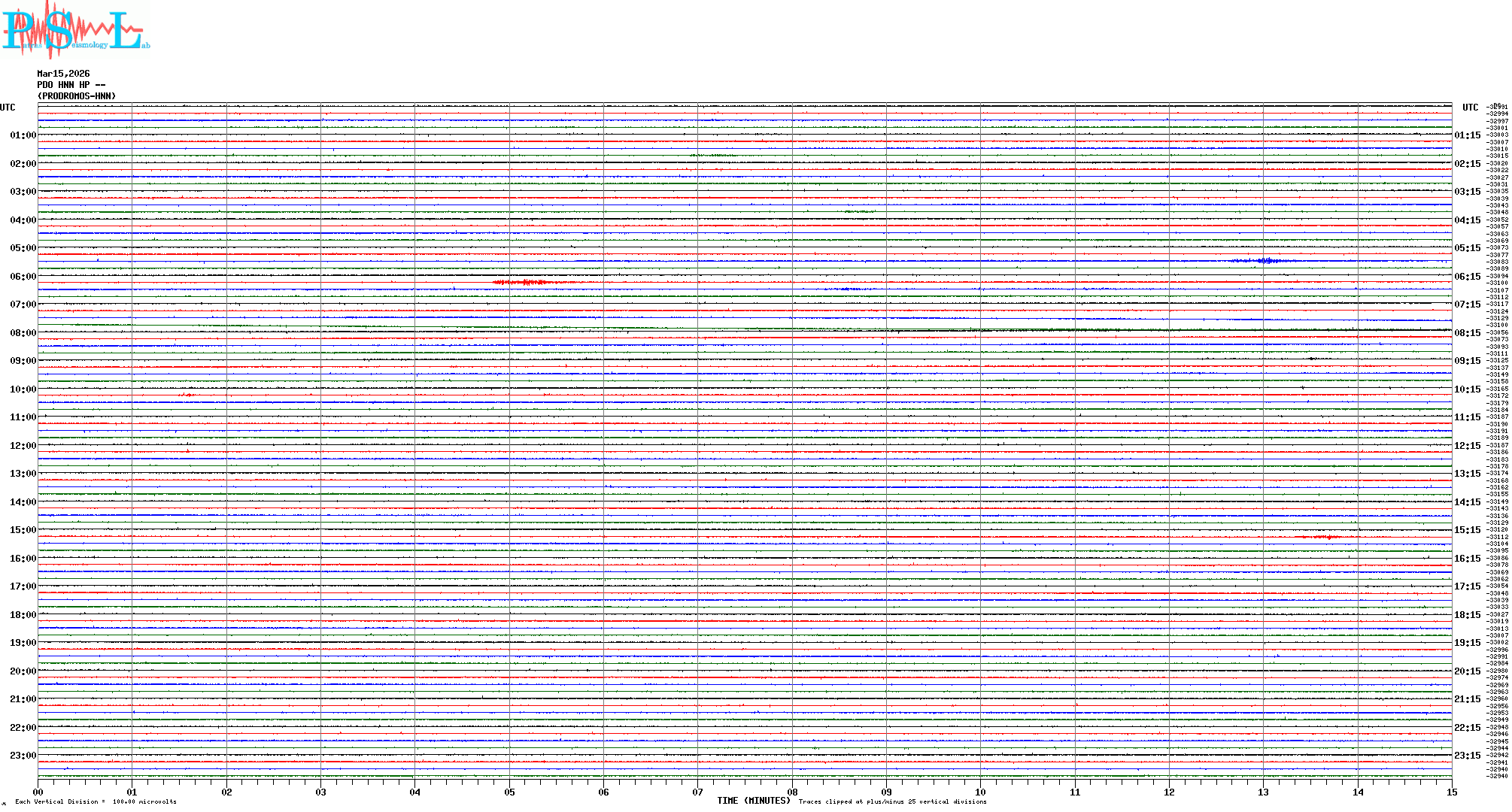Click the 23:00 hour label on left
The height and width of the screenshot is (812, 1512).
point(23,756)
